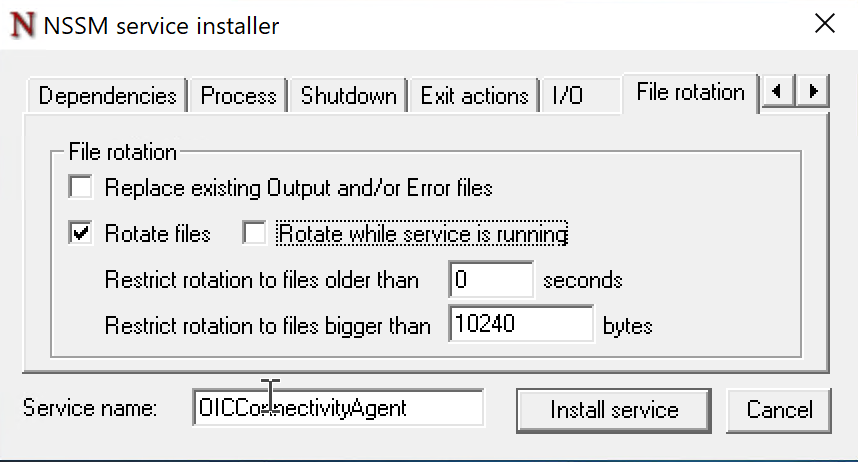Uncheck the Rotate files checkbox

[x=80, y=234]
